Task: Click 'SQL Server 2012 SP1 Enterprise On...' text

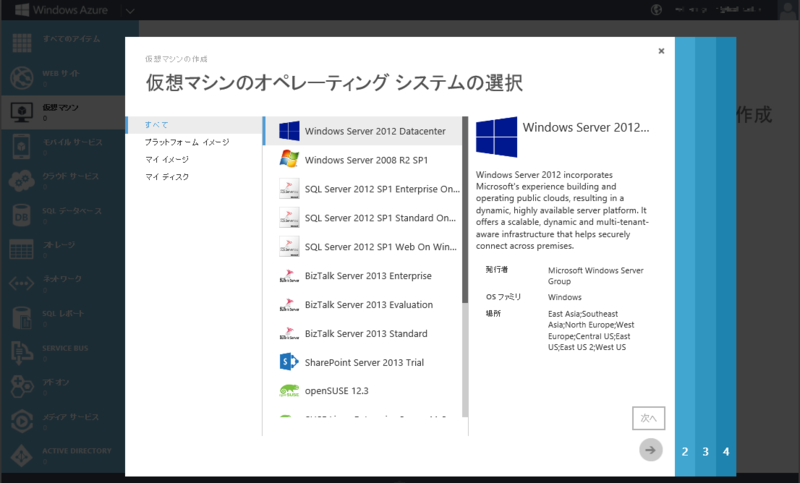Action: (382, 189)
